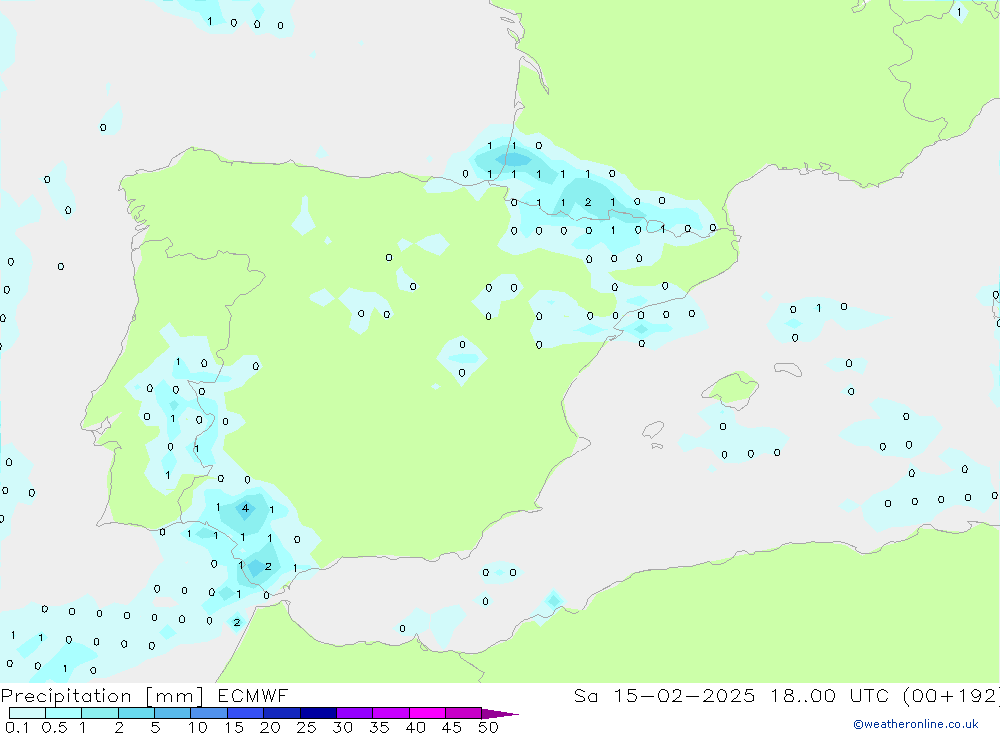Click the legend label '50'

488,727
